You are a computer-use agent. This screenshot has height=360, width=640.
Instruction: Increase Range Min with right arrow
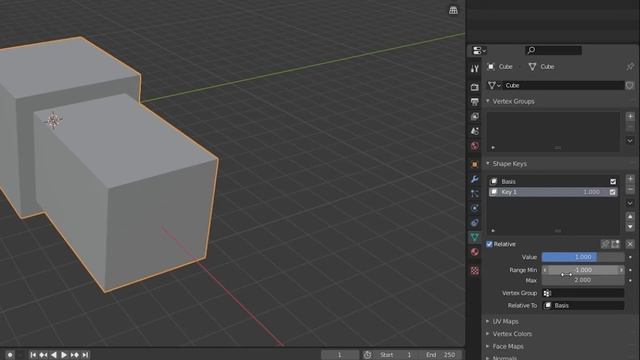(x=621, y=270)
